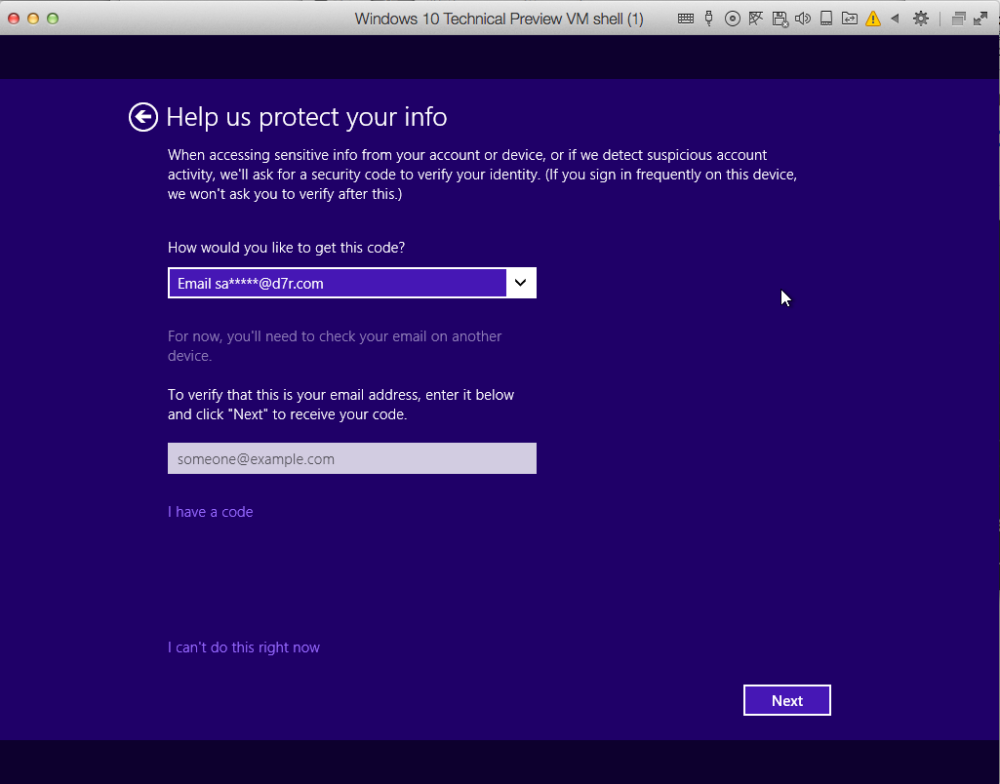This screenshot has height=784, width=1000.
Task: Click the back arrow beside Help us protect
Action: pyautogui.click(x=143, y=117)
